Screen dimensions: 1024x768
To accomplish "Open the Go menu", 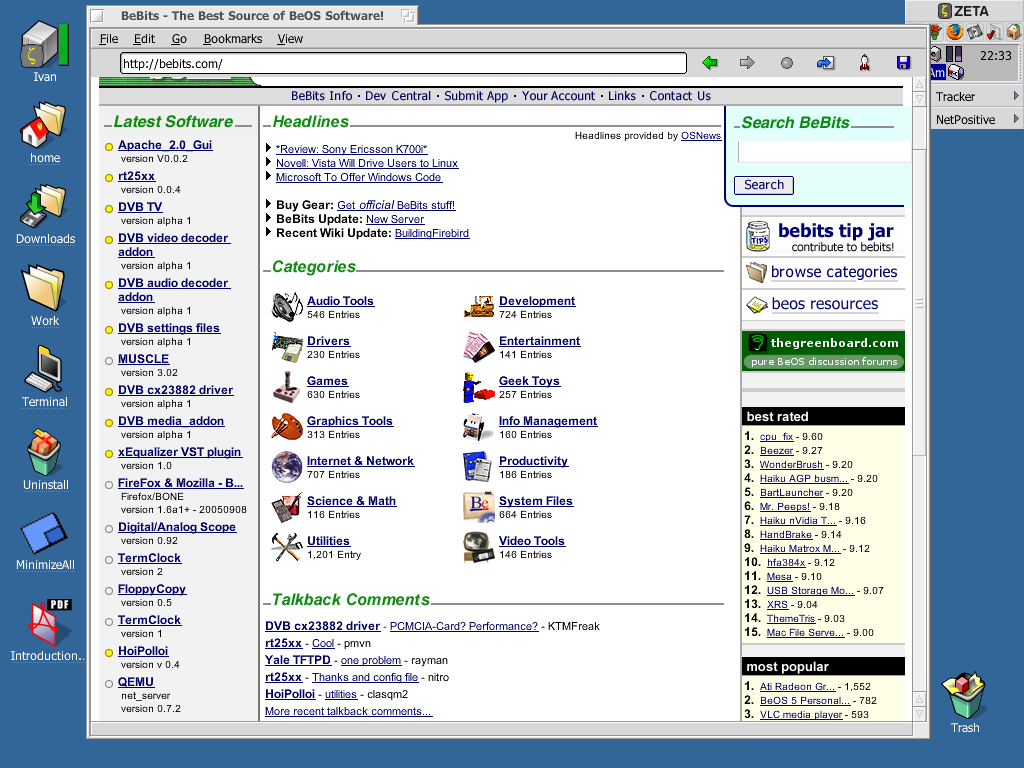I will tap(179, 39).
